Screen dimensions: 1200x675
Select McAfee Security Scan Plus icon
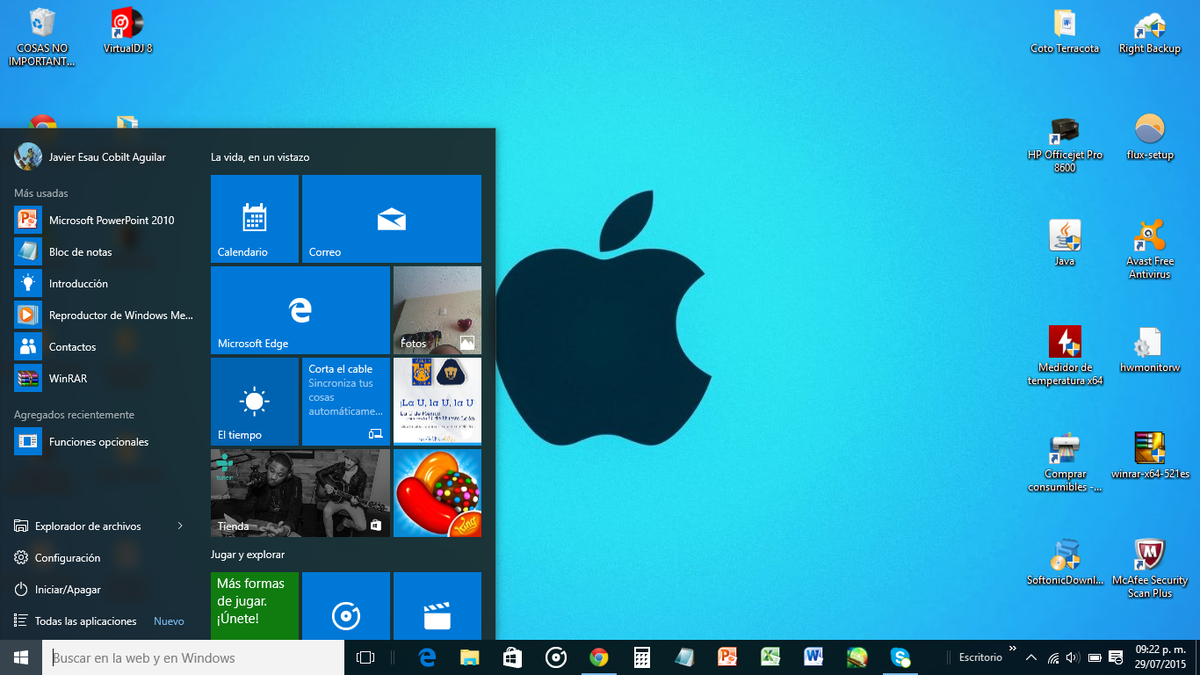(x=1150, y=569)
